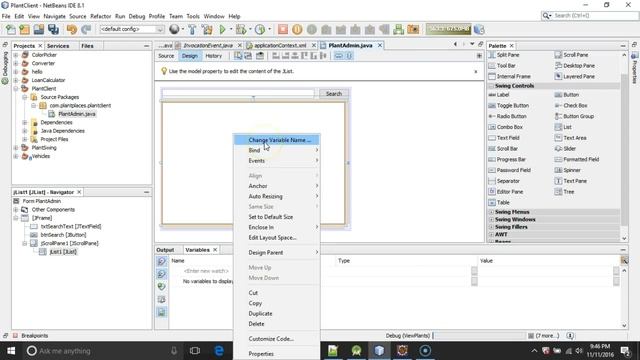Click the memory usage garbage collection bar
Image resolution: width=640 pixels, height=360 pixels.
[448, 29]
